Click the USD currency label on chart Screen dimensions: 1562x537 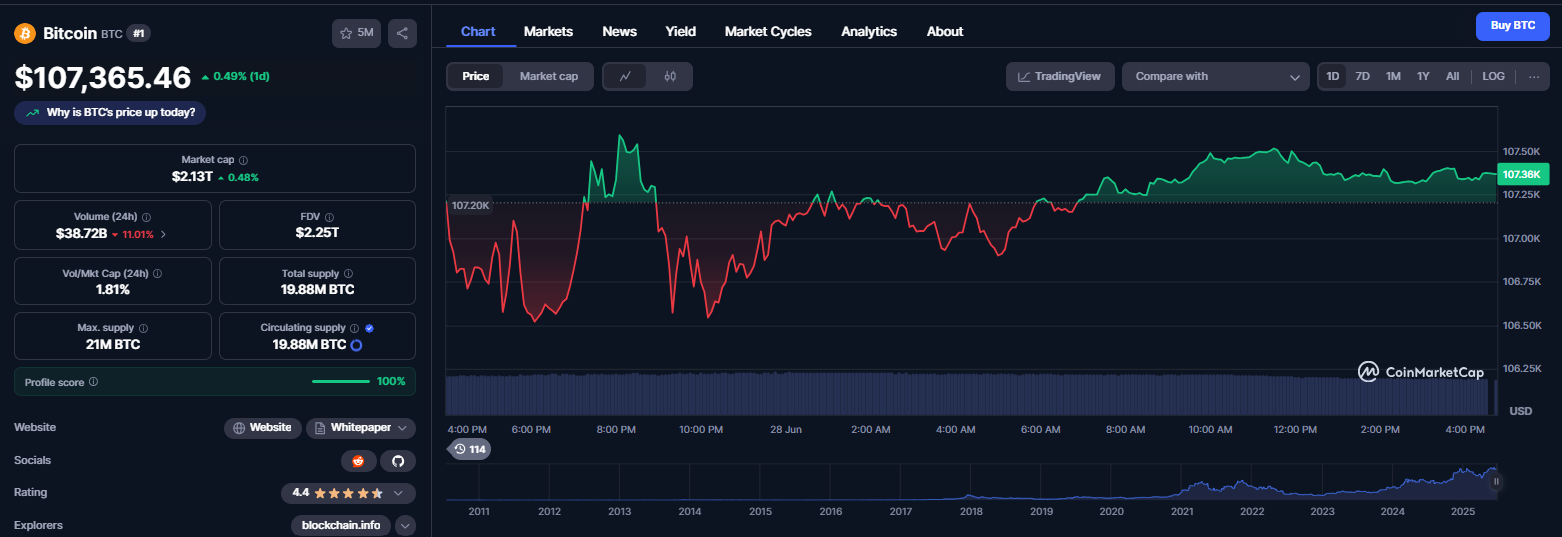1520,411
